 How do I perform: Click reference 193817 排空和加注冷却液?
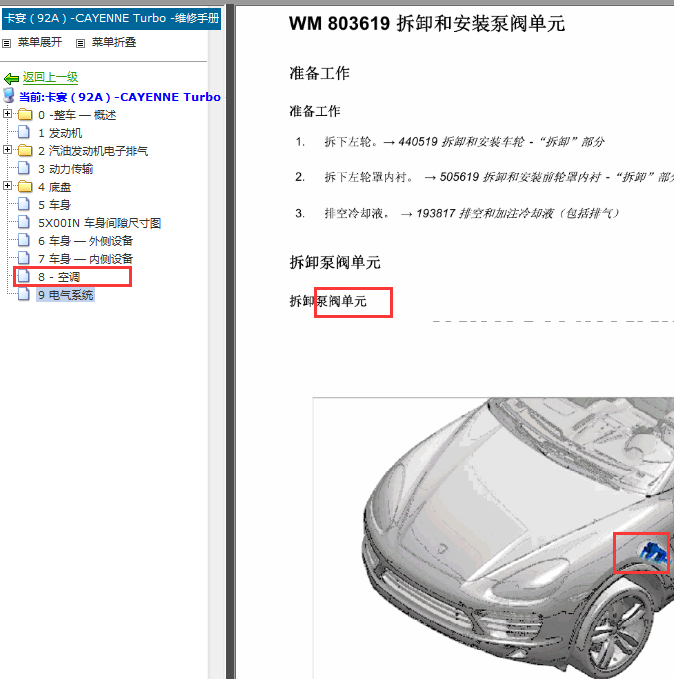(x=518, y=213)
